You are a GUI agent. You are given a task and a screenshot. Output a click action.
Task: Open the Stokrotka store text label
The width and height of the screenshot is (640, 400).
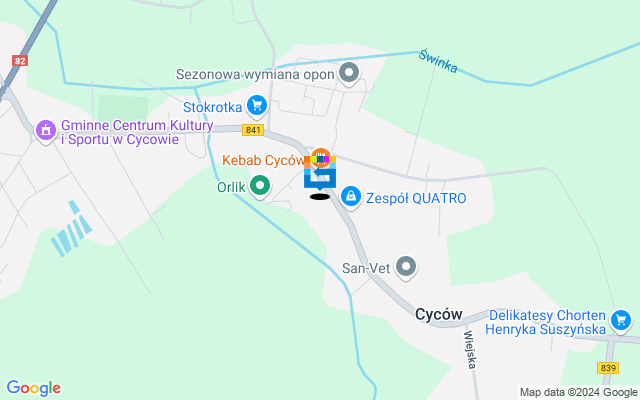tap(213, 107)
